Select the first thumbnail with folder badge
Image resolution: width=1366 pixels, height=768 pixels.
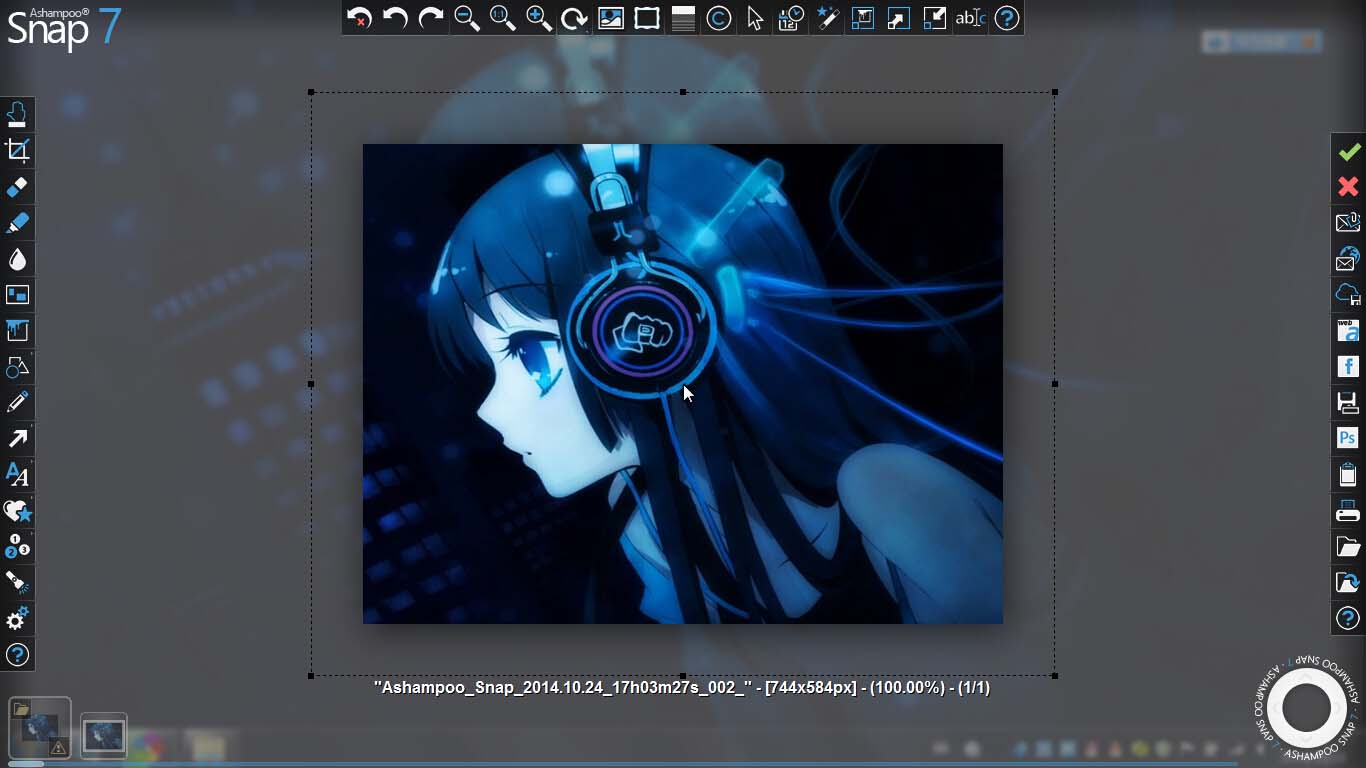click(40, 727)
